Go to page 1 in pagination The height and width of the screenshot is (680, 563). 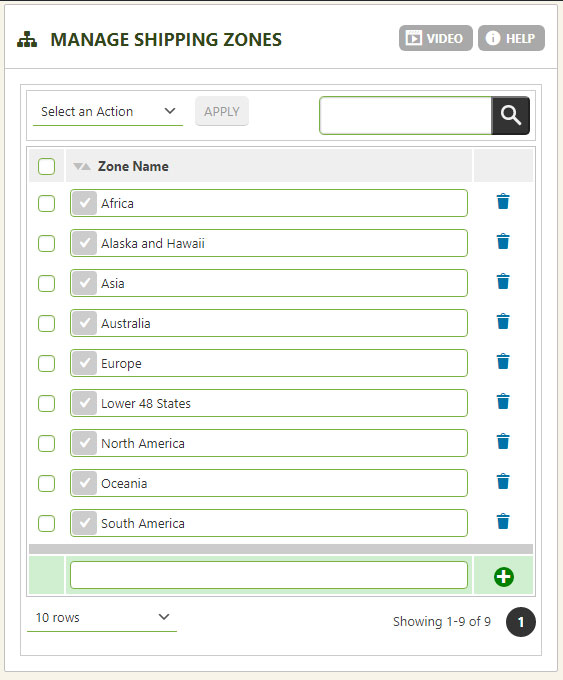tap(520, 622)
